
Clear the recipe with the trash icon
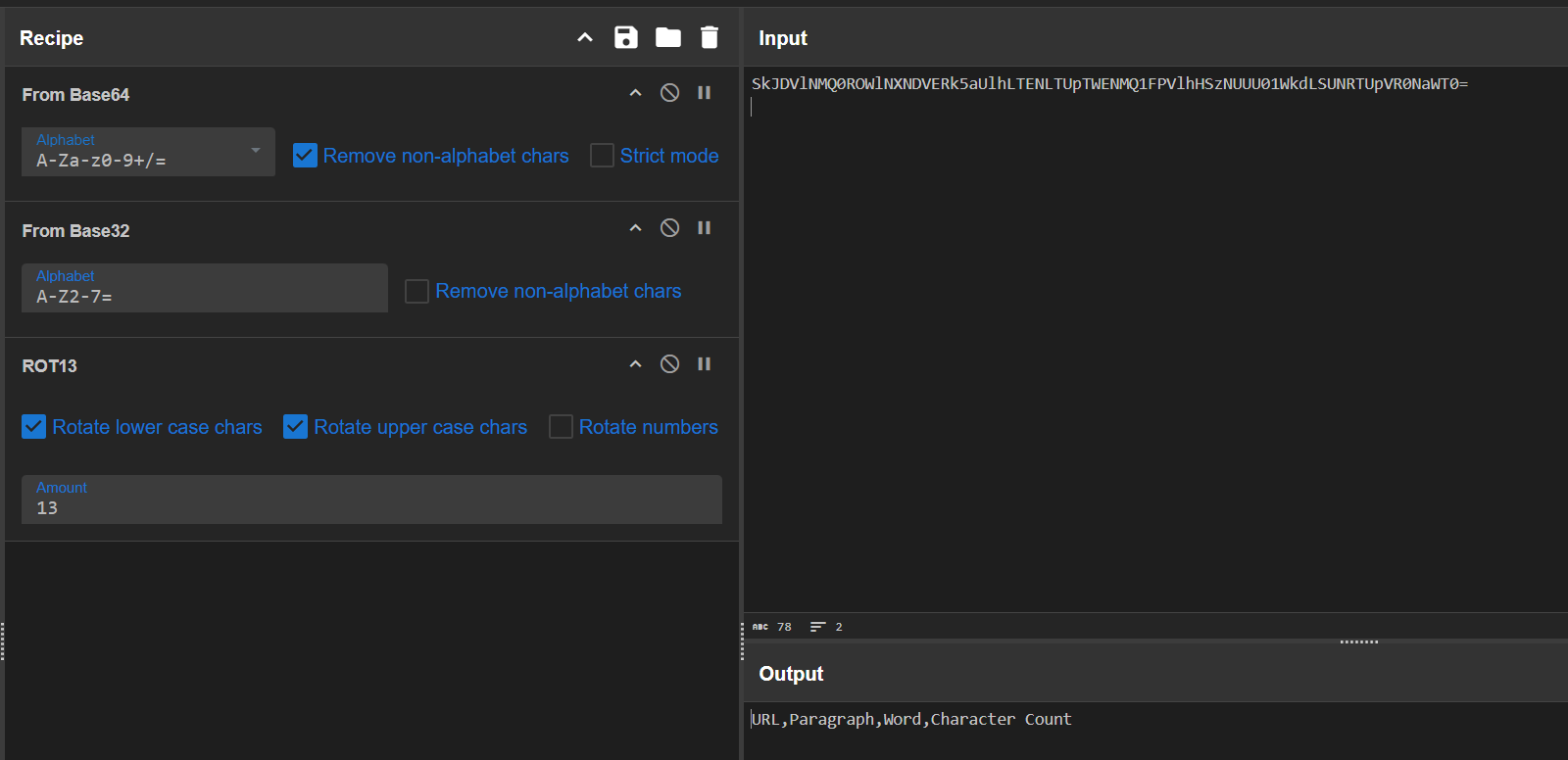pyautogui.click(x=710, y=37)
